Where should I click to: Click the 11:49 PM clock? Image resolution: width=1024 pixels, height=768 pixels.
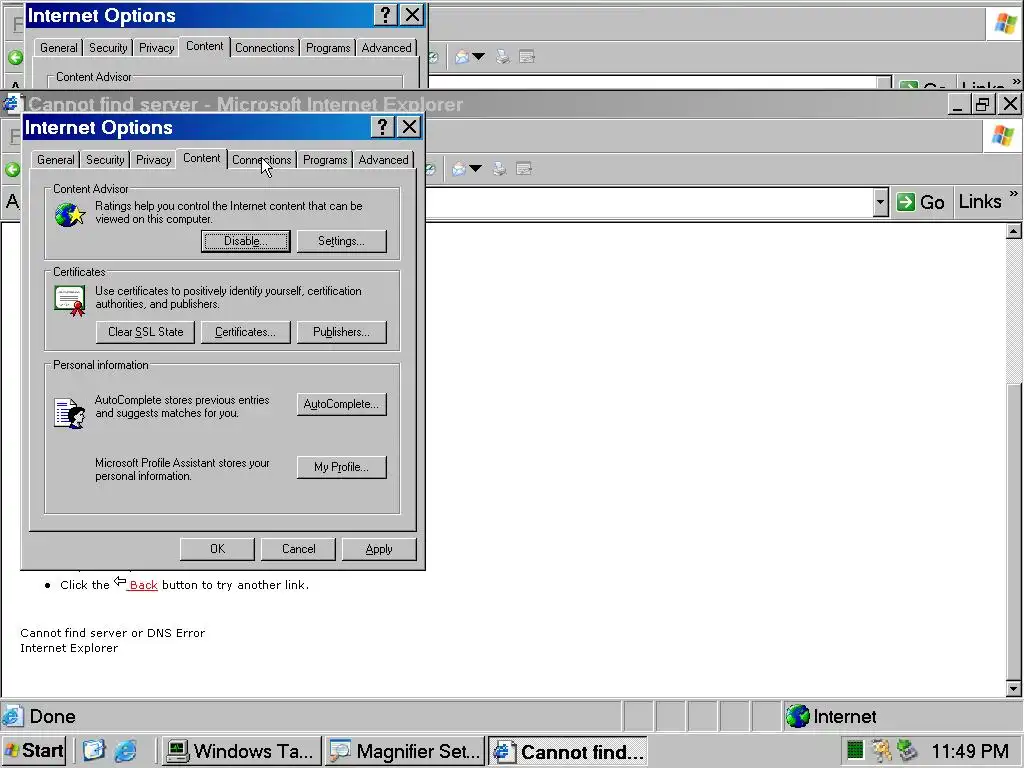click(x=970, y=751)
